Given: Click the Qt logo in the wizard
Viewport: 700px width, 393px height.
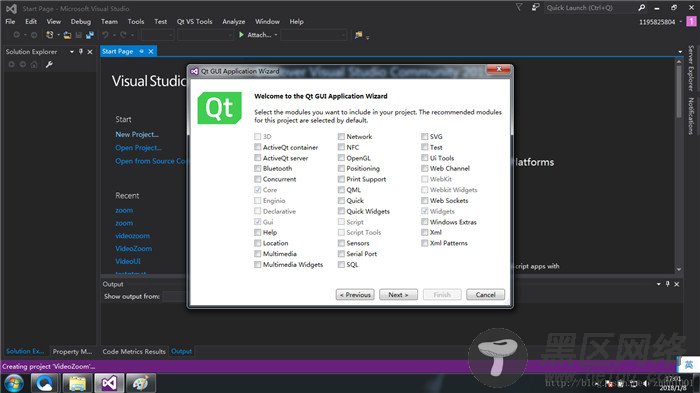Looking at the screenshot, I should (219, 108).
